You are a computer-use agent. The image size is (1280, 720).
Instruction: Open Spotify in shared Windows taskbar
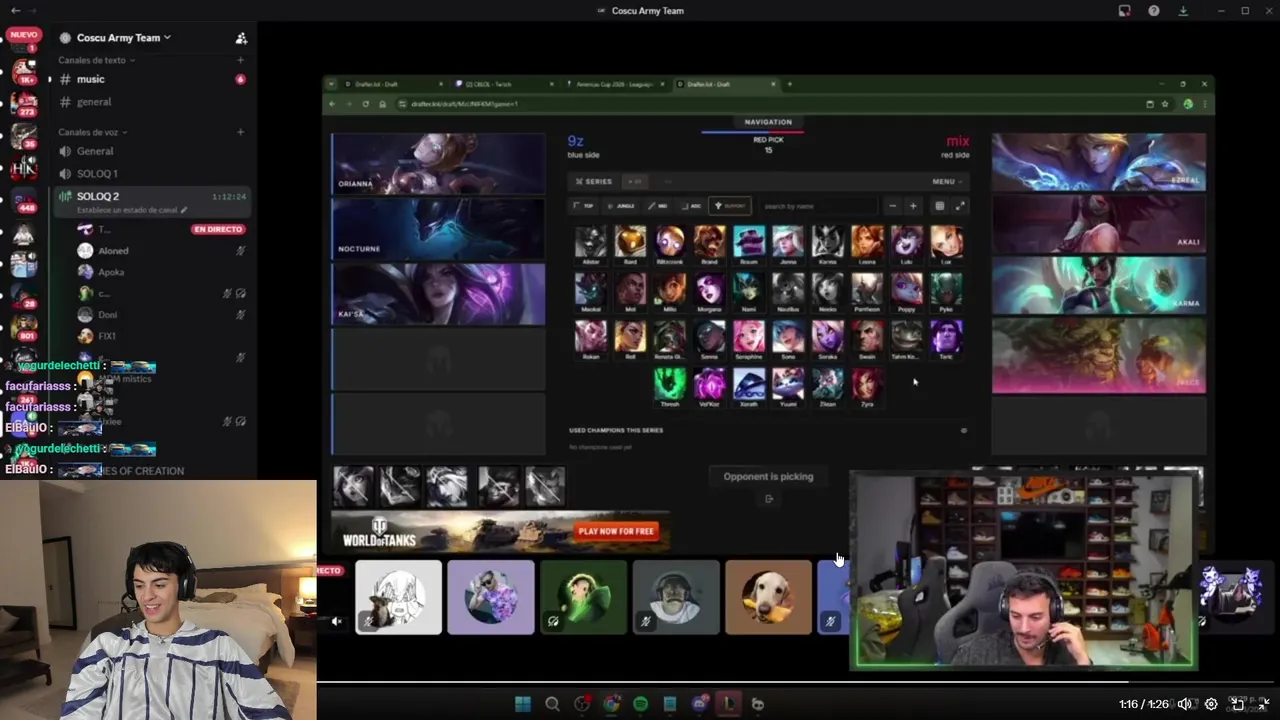pyautogui.click(x=640, y=704)
